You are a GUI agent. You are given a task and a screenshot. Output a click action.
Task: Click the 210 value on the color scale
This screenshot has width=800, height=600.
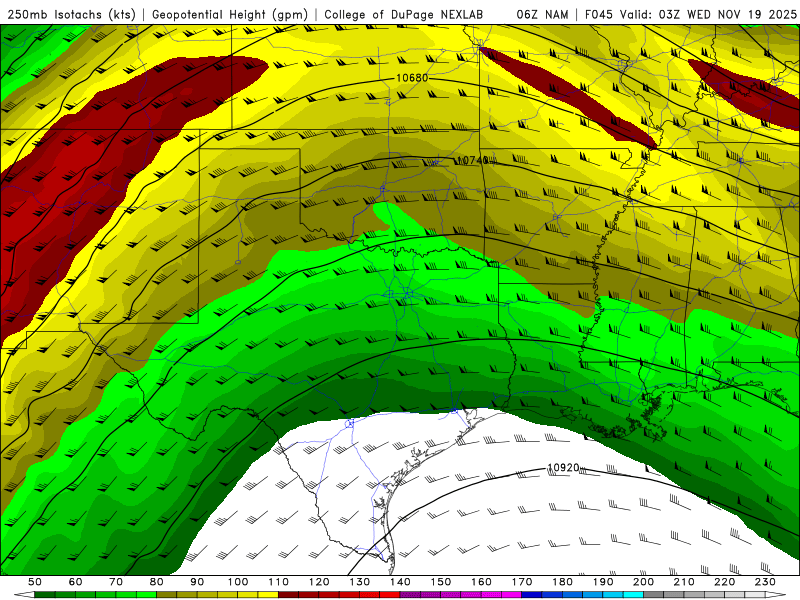684,582
